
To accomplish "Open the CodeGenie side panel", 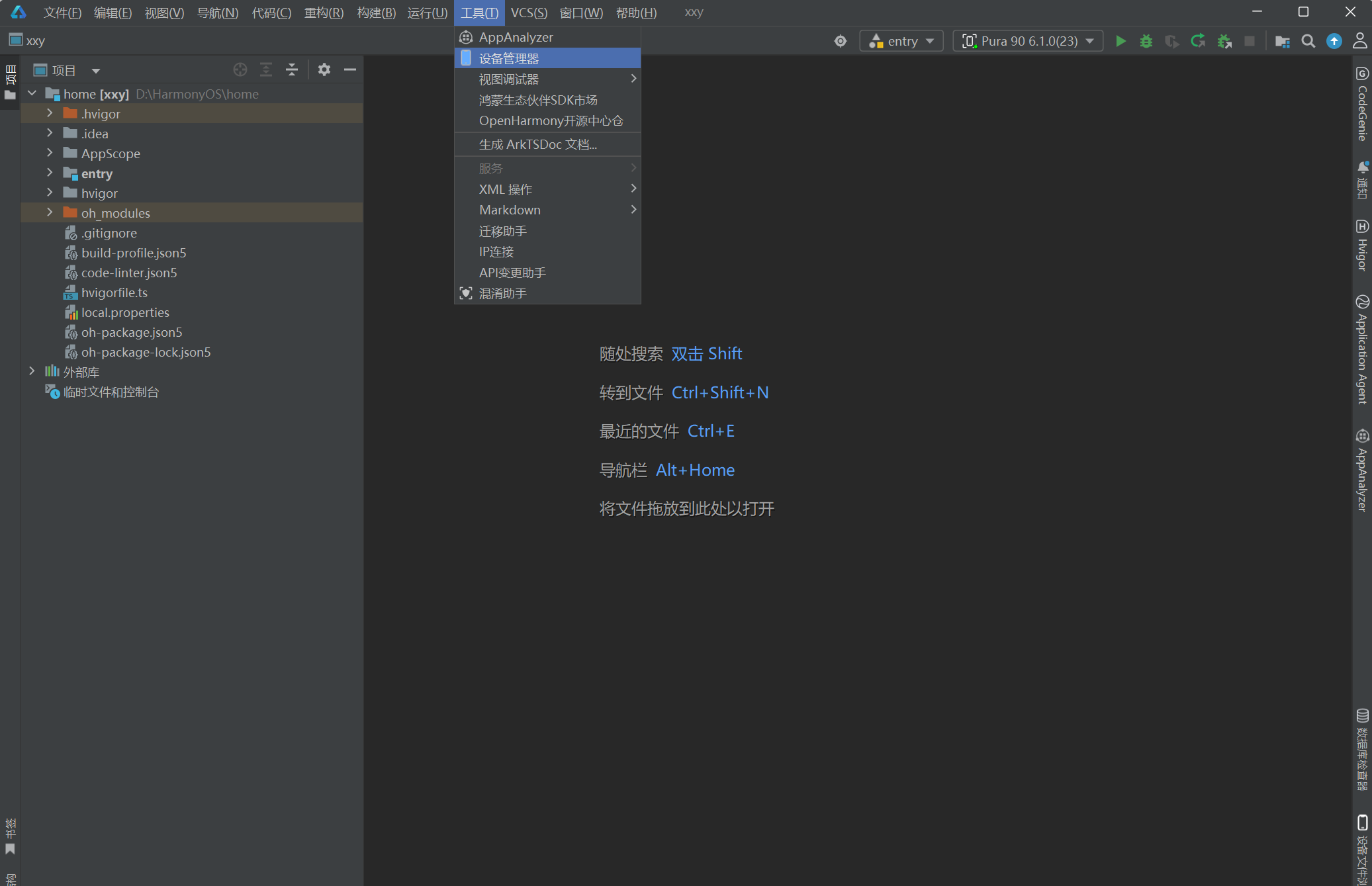I will tap(1362, 104).
